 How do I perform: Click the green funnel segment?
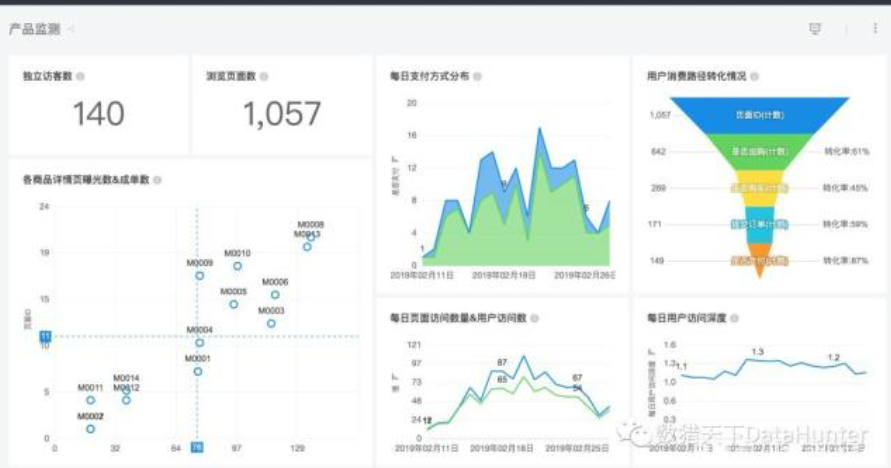(x=760, y=152)
